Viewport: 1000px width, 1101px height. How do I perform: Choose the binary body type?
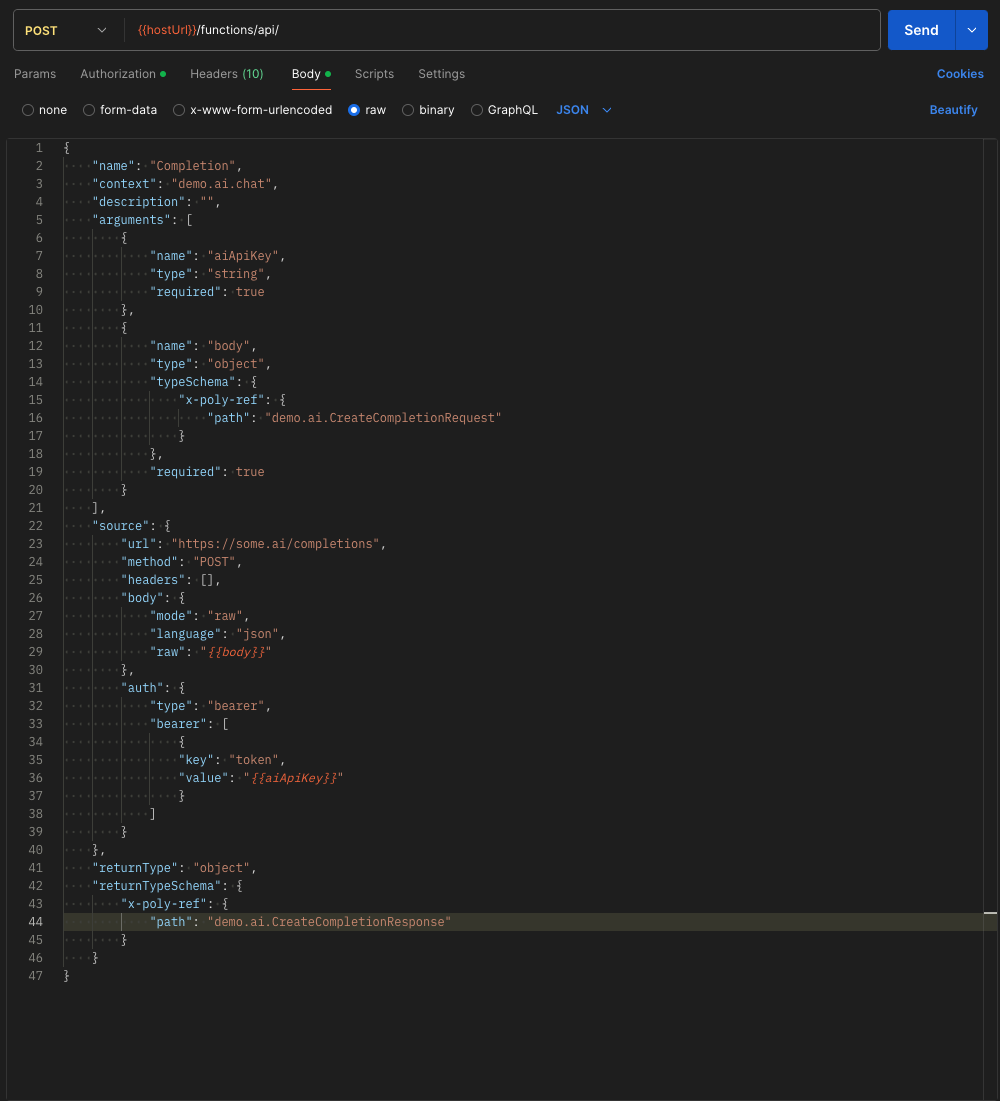[x=408, y=110]
